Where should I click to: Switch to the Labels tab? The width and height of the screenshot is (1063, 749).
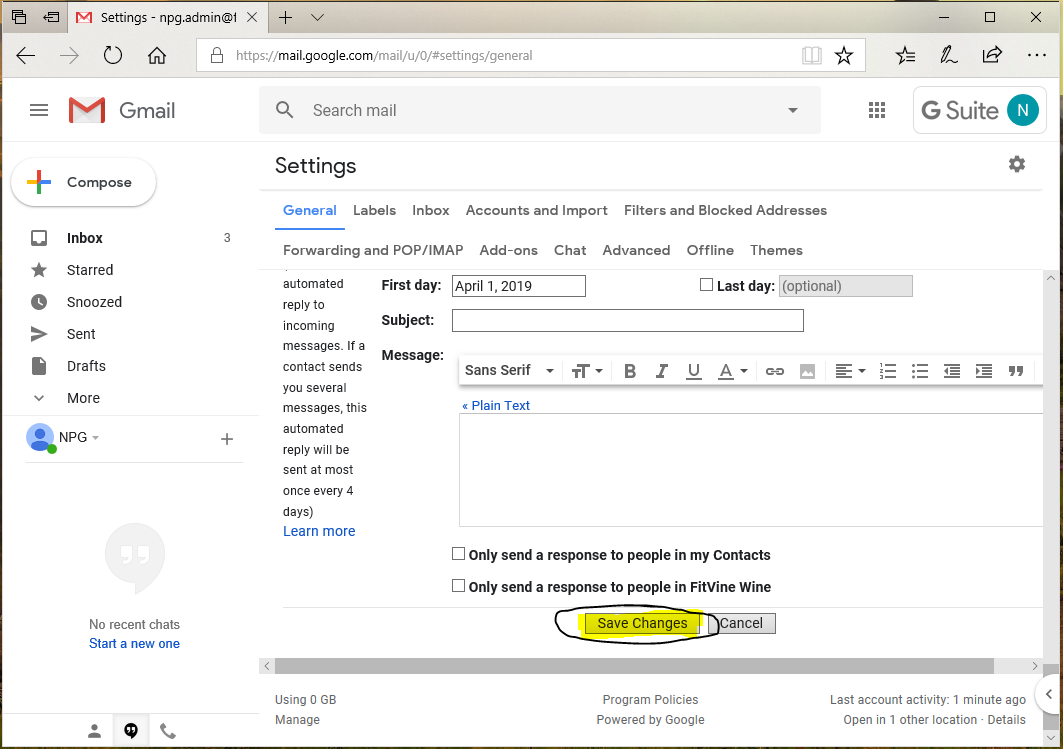[x=374, y=210]
